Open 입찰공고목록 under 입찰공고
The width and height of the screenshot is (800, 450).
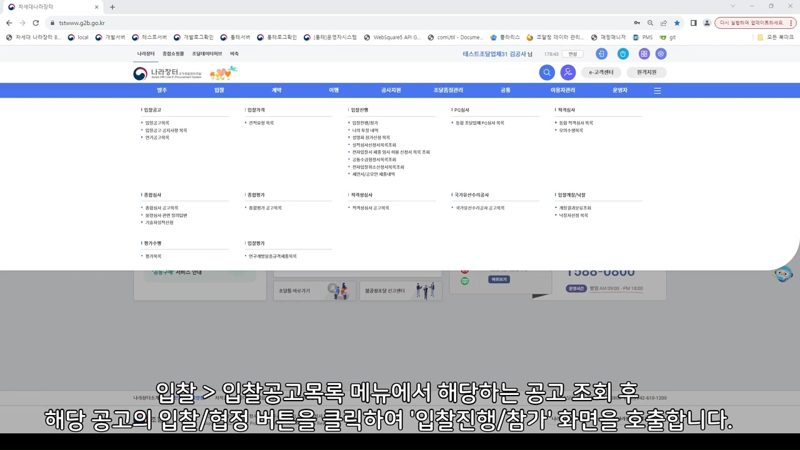[x=157, y=123]
